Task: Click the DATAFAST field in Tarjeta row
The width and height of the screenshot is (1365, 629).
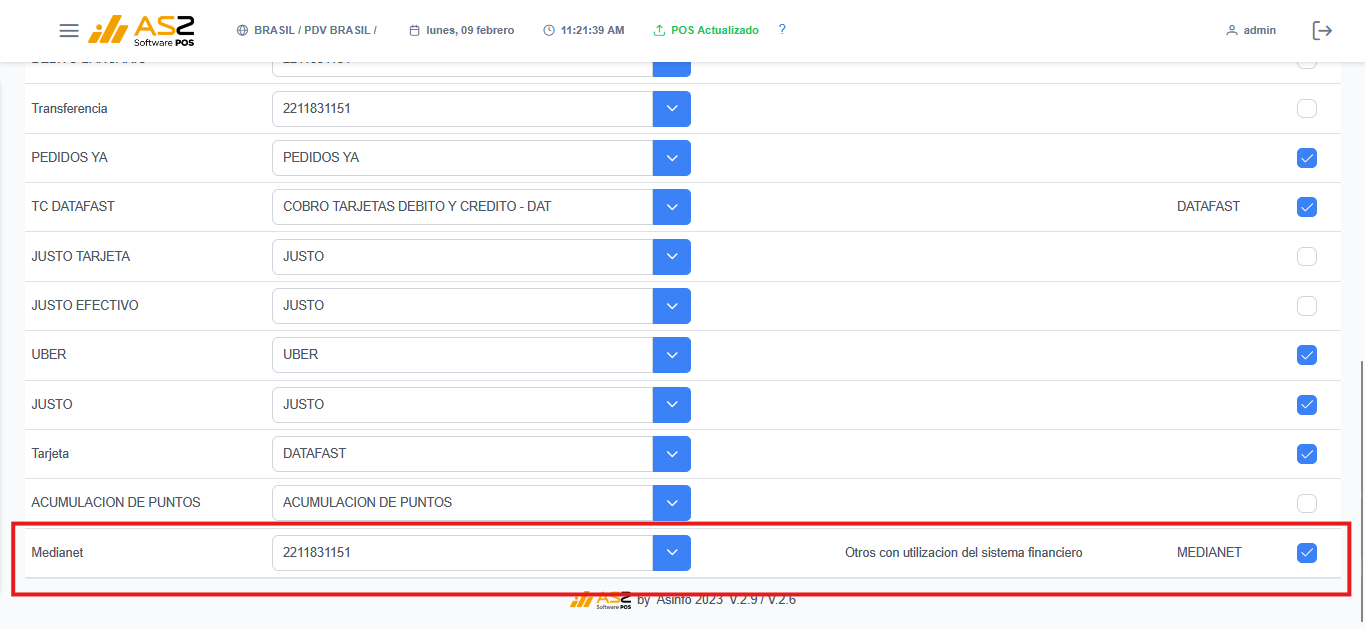Action: click(x=463, y=454)
